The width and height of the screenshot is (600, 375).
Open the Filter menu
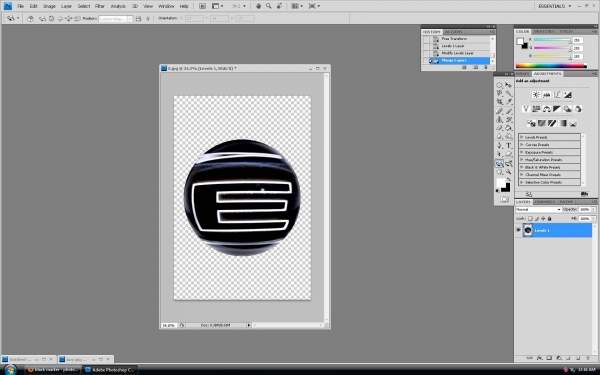(x=100, y=6)
